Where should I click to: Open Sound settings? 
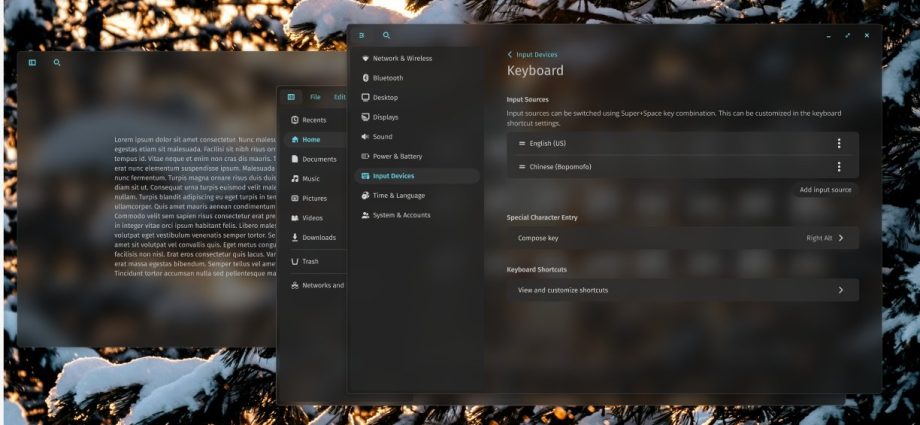click(x=417, y=137)
